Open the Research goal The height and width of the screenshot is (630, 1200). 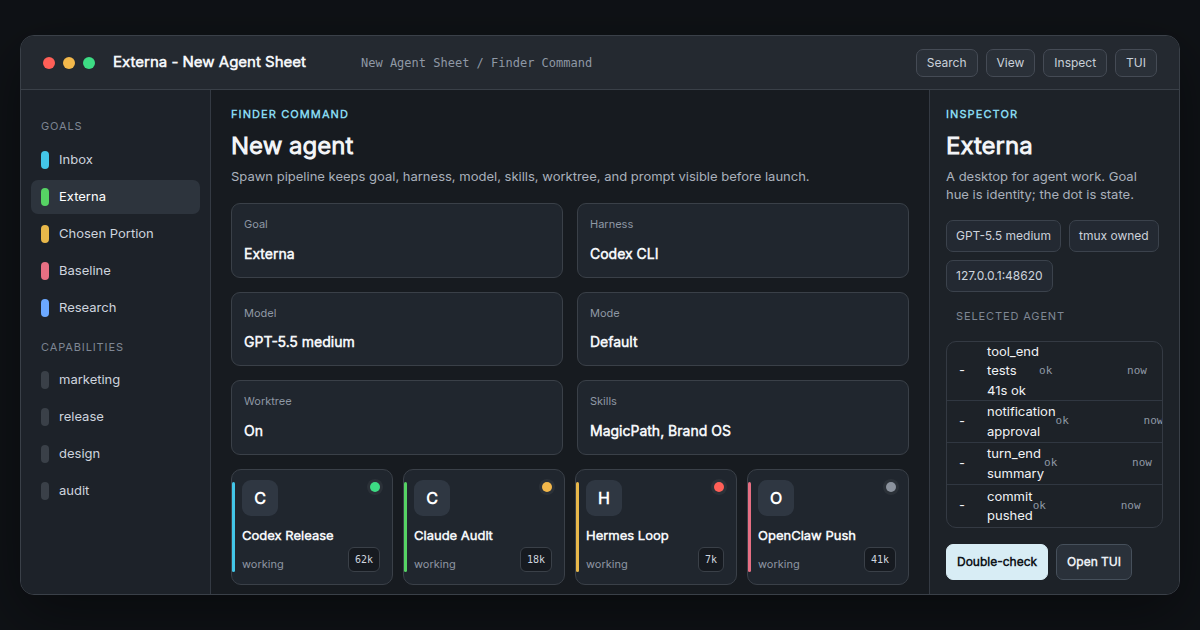point(115,308)
